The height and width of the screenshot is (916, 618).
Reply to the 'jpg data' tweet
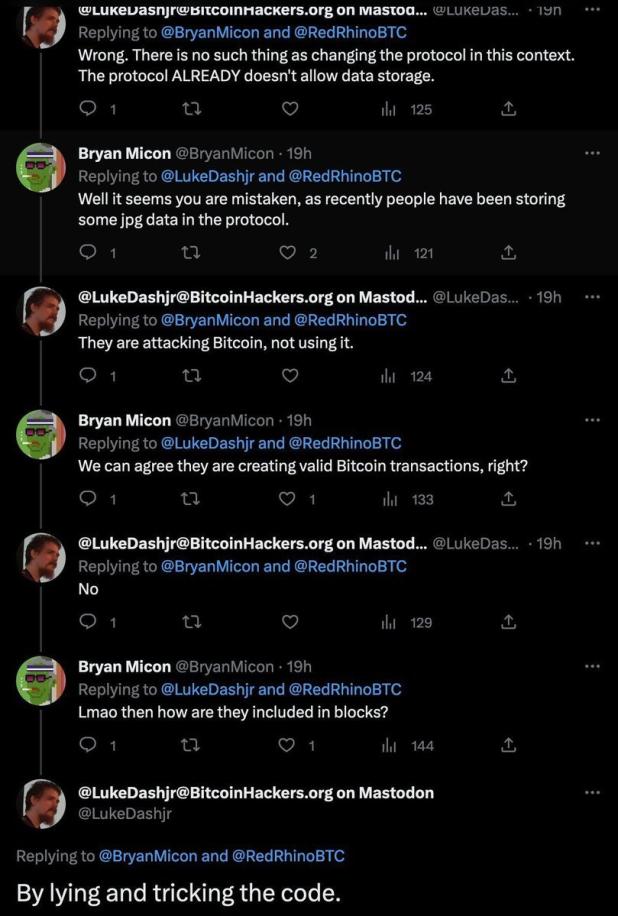(88, 253)
